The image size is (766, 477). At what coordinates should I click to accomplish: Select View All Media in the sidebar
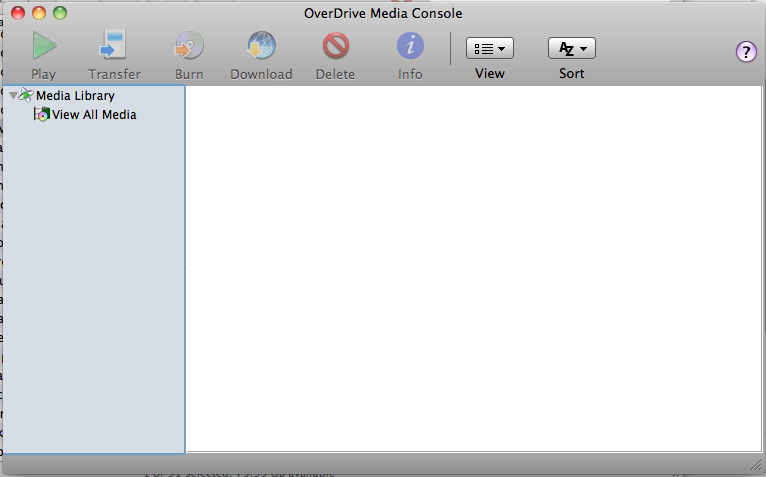pyautogui.click(x=94, y=115)
